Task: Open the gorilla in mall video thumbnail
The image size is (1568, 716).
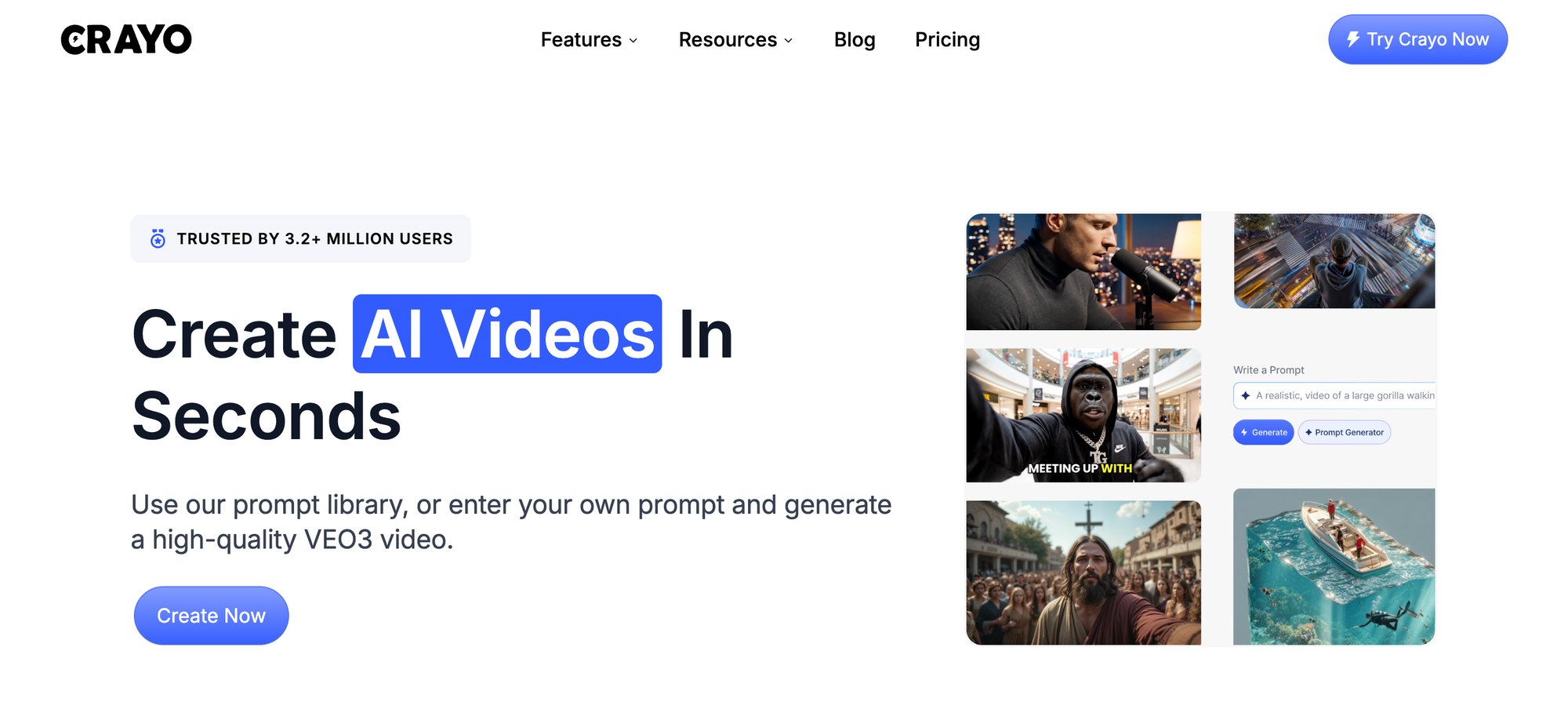Action: [x=1083, y=415]
